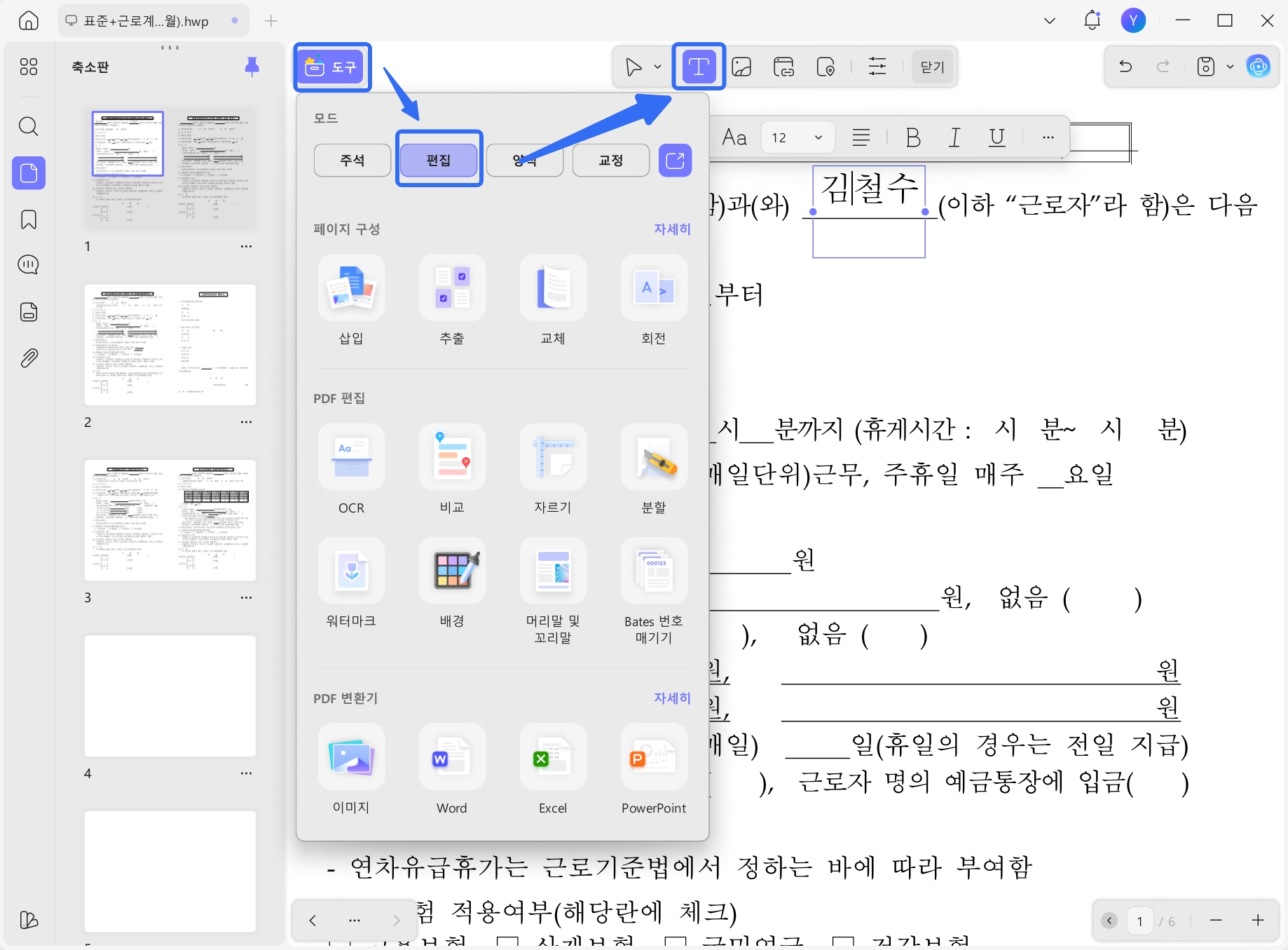The image size is (1288, 950).
Task: Open 머리말 및 꼬리말 tool
Action: (553, 591)
